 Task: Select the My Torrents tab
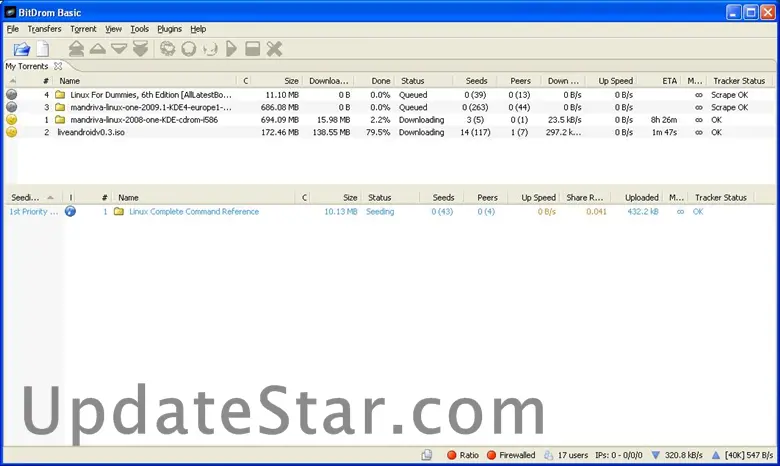click(27, 66)
